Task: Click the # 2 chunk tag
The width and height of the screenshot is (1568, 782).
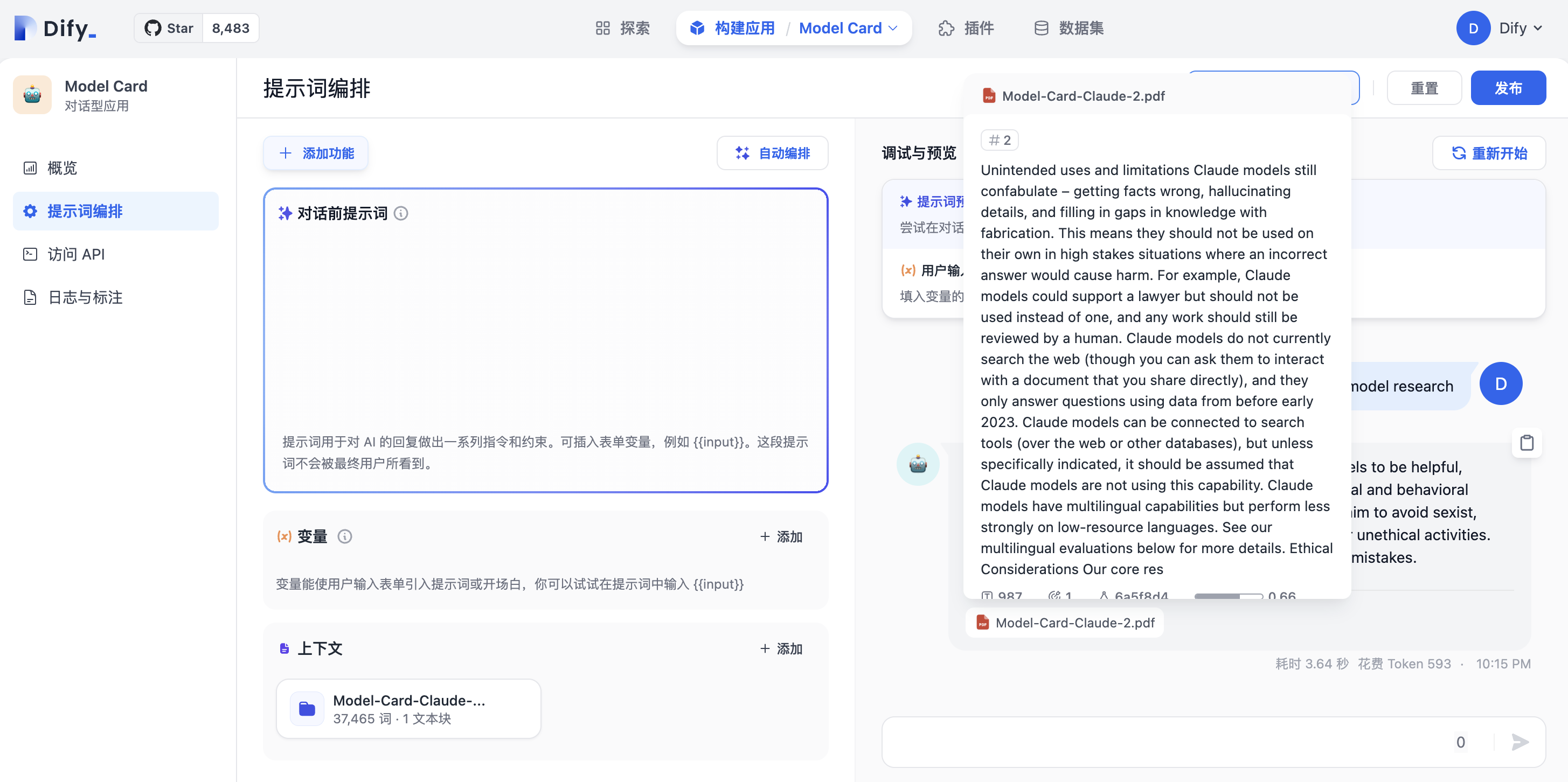Action: [999, 140]
